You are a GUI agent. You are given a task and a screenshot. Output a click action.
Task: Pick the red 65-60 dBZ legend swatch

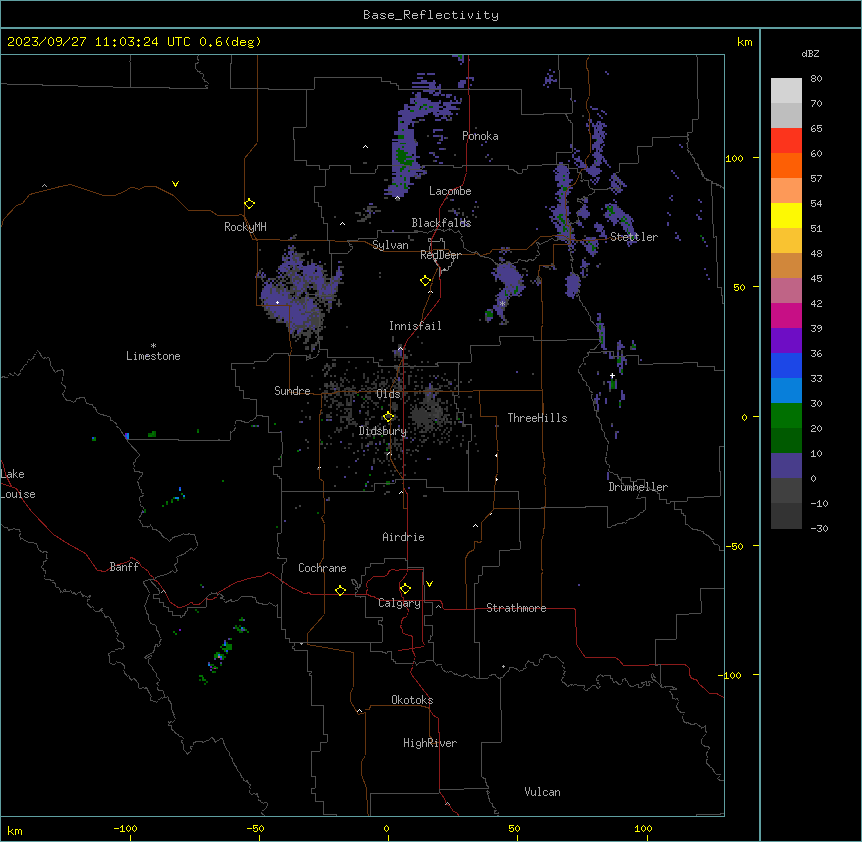[786, 140]
